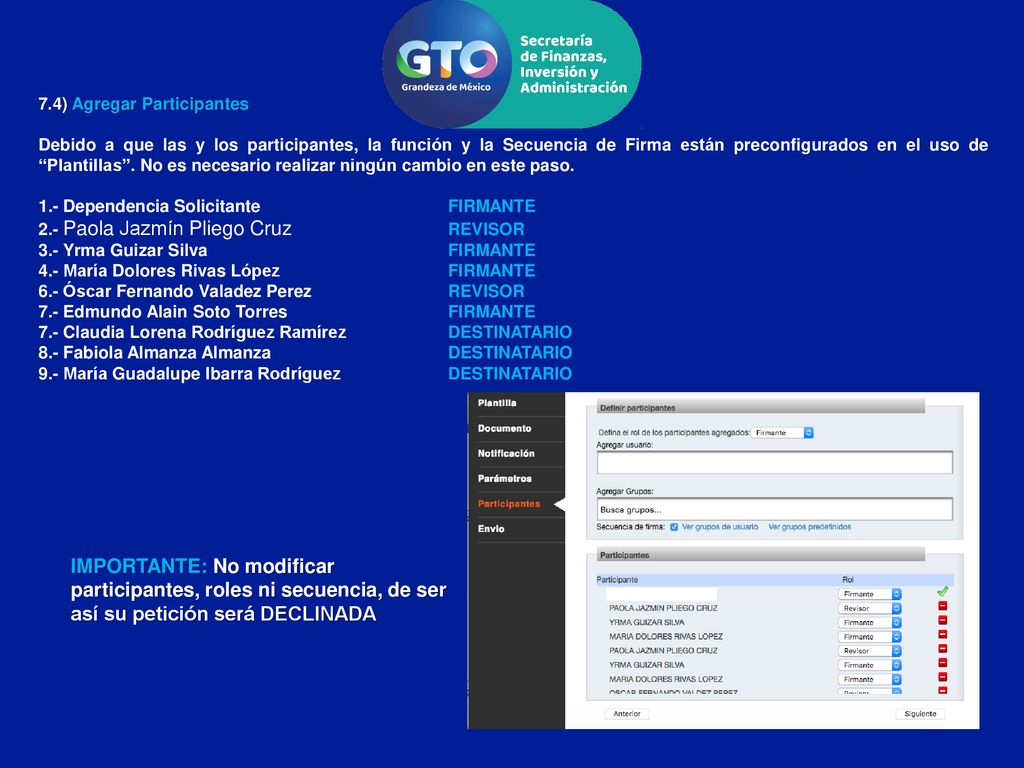Select the first MARIA DOLORES RIVAS LOPEZ name
The width and height of the screenshot is (1024, 768).
coord(665,637)
